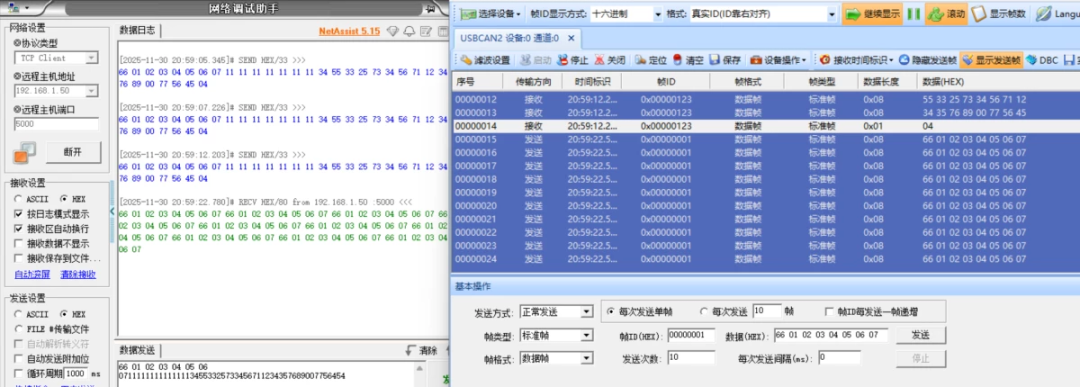Open the NetAssist app menu icon
Screen dimensions: 1080x387
click(x=13, y=8)
